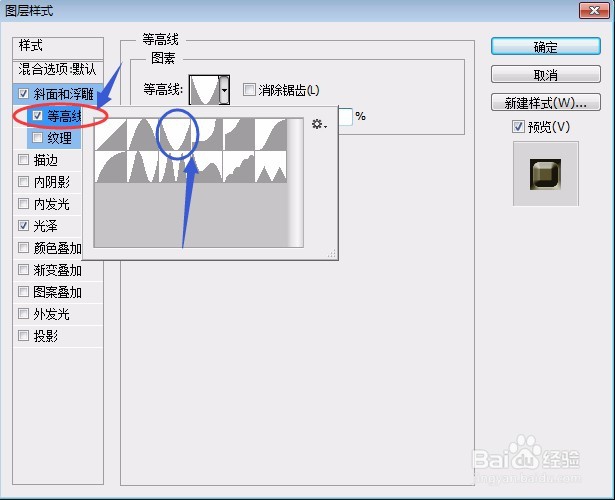The image size is (615, 500).
Task: Select the 投影 style entry
Action: tap(58, 336)
